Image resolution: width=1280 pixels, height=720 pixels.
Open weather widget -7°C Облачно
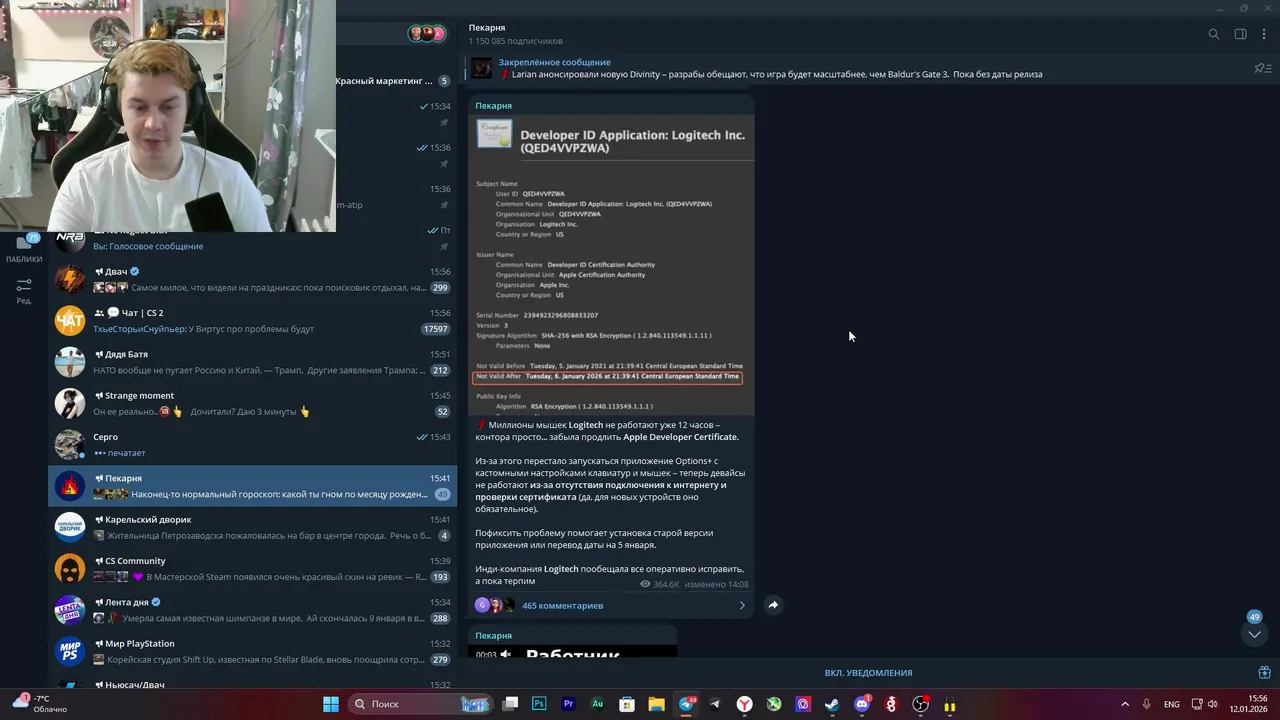point(42,704)
